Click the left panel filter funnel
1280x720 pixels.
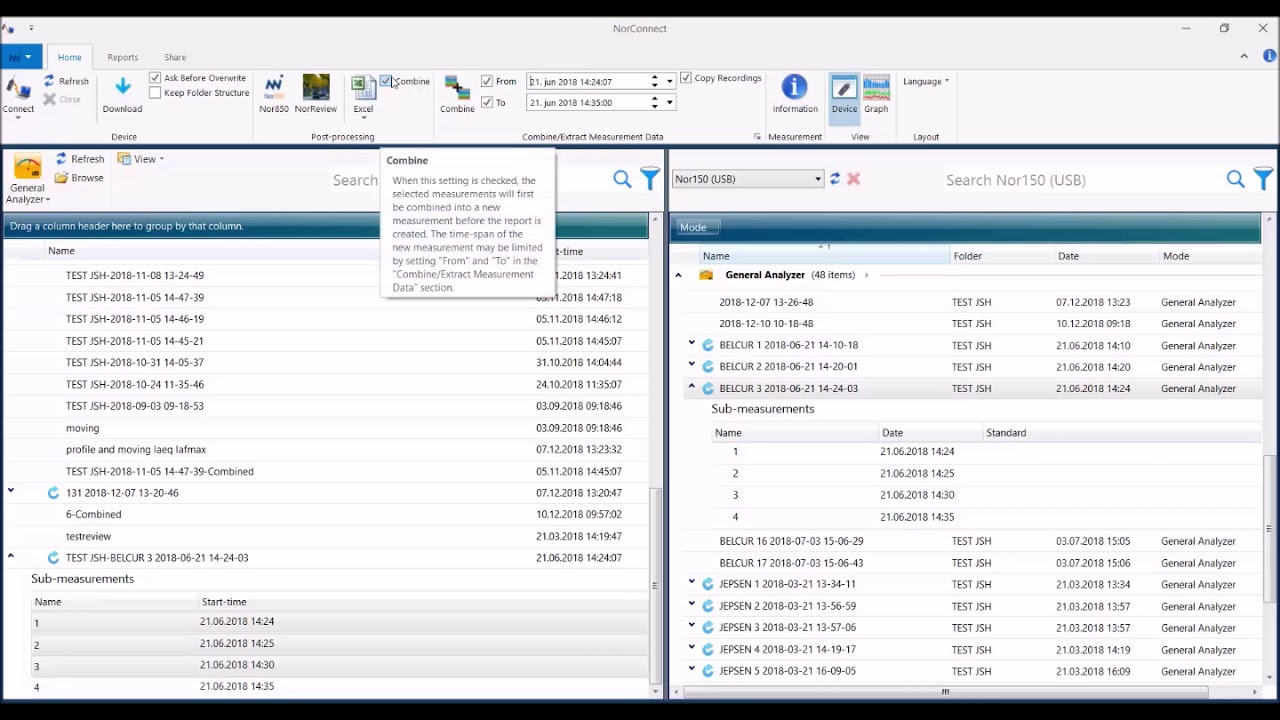tap(650, 179)
